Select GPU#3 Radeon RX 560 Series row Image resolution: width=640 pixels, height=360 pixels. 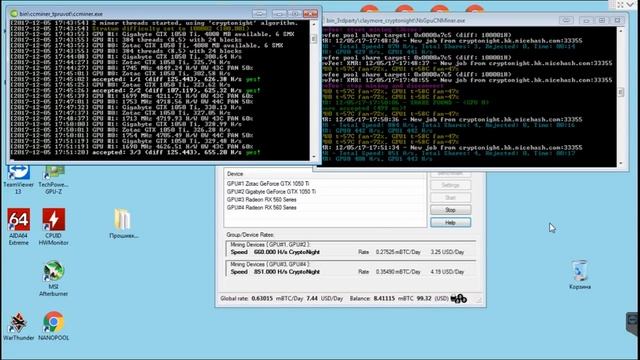coord(324,200)
